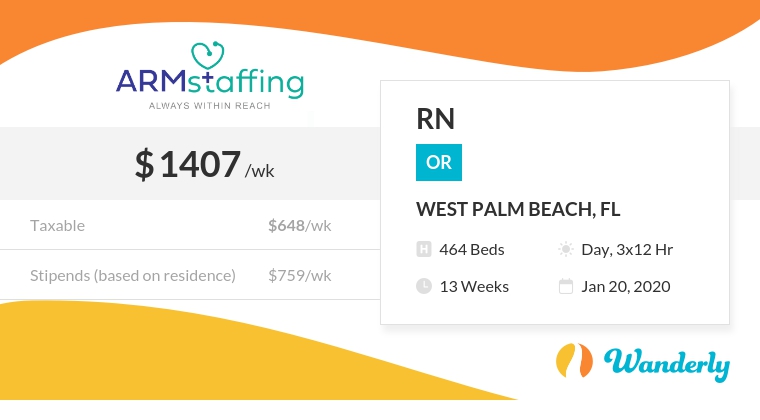Select the OR specialty badge
Screen dimensions: 760x420
point(439,162)
